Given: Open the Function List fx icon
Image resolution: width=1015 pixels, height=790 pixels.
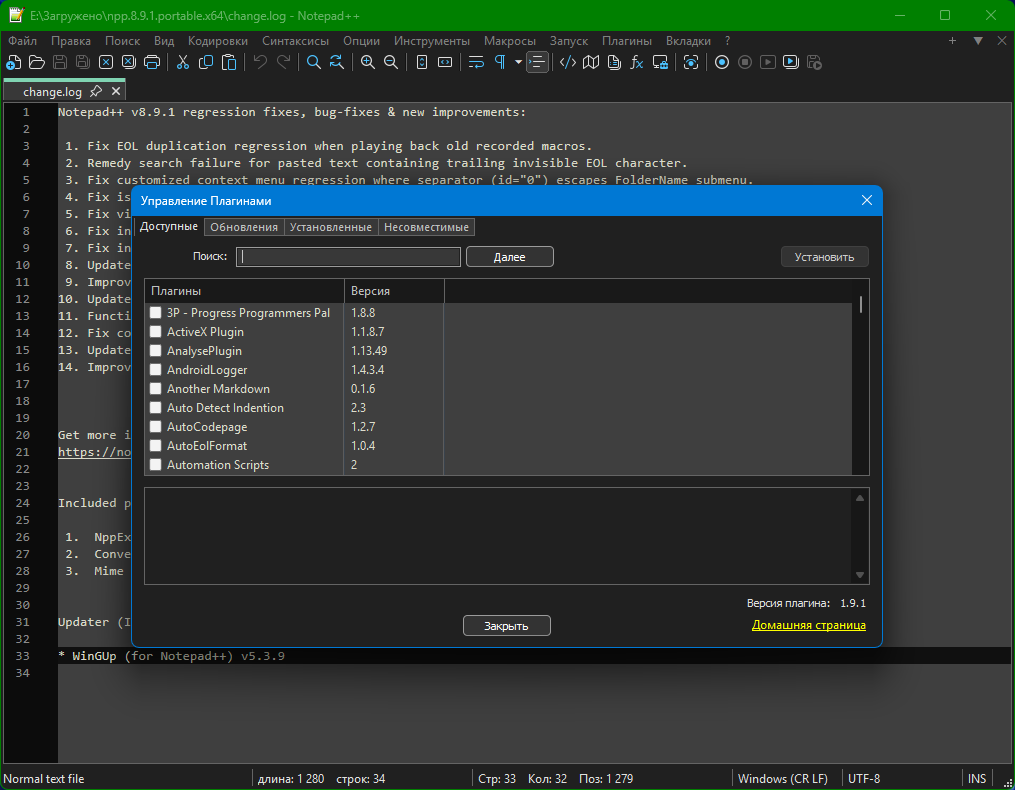Looking at the screenshot, I should tap(636, 62).
